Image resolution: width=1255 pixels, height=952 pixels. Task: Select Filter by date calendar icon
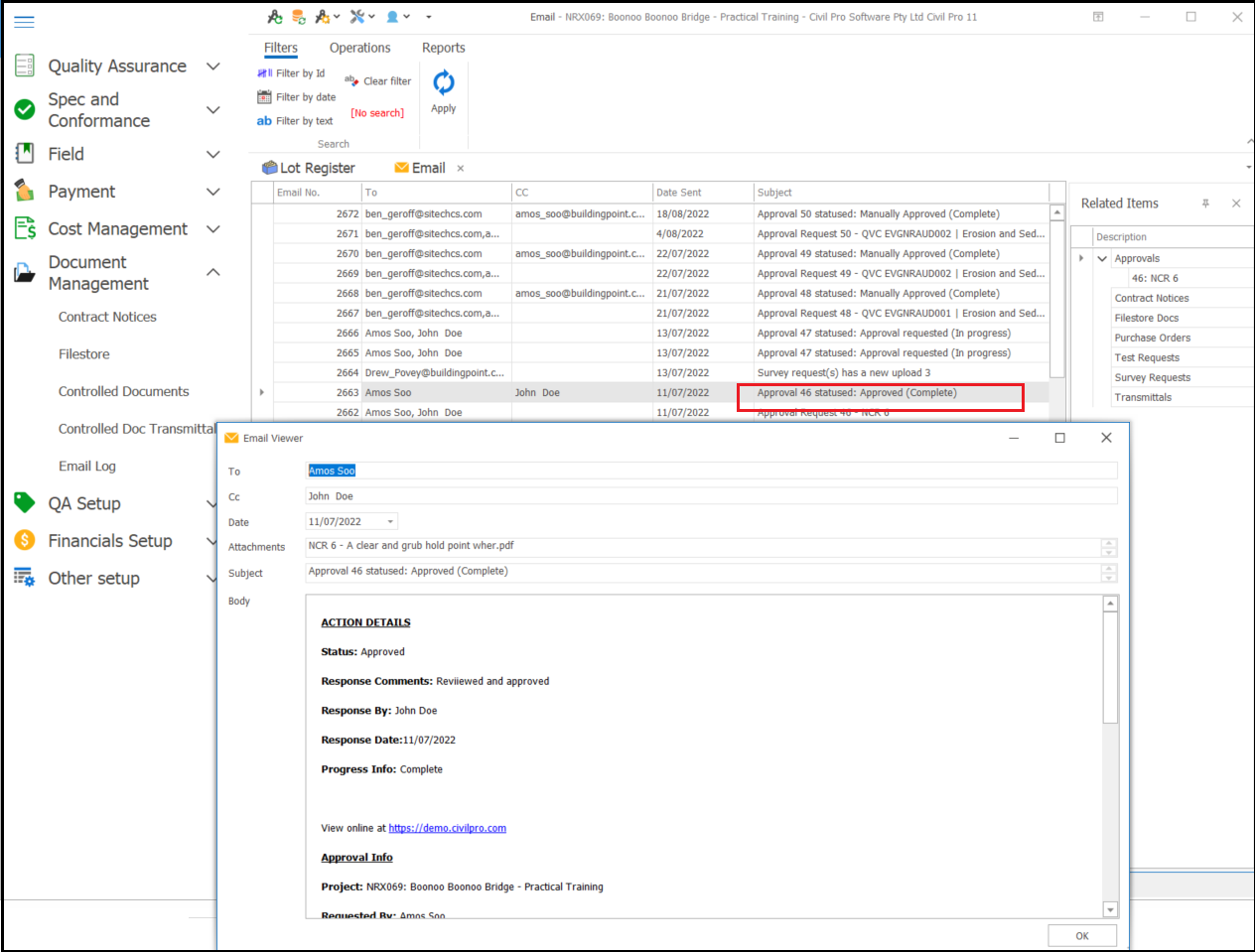pos(264,97)
